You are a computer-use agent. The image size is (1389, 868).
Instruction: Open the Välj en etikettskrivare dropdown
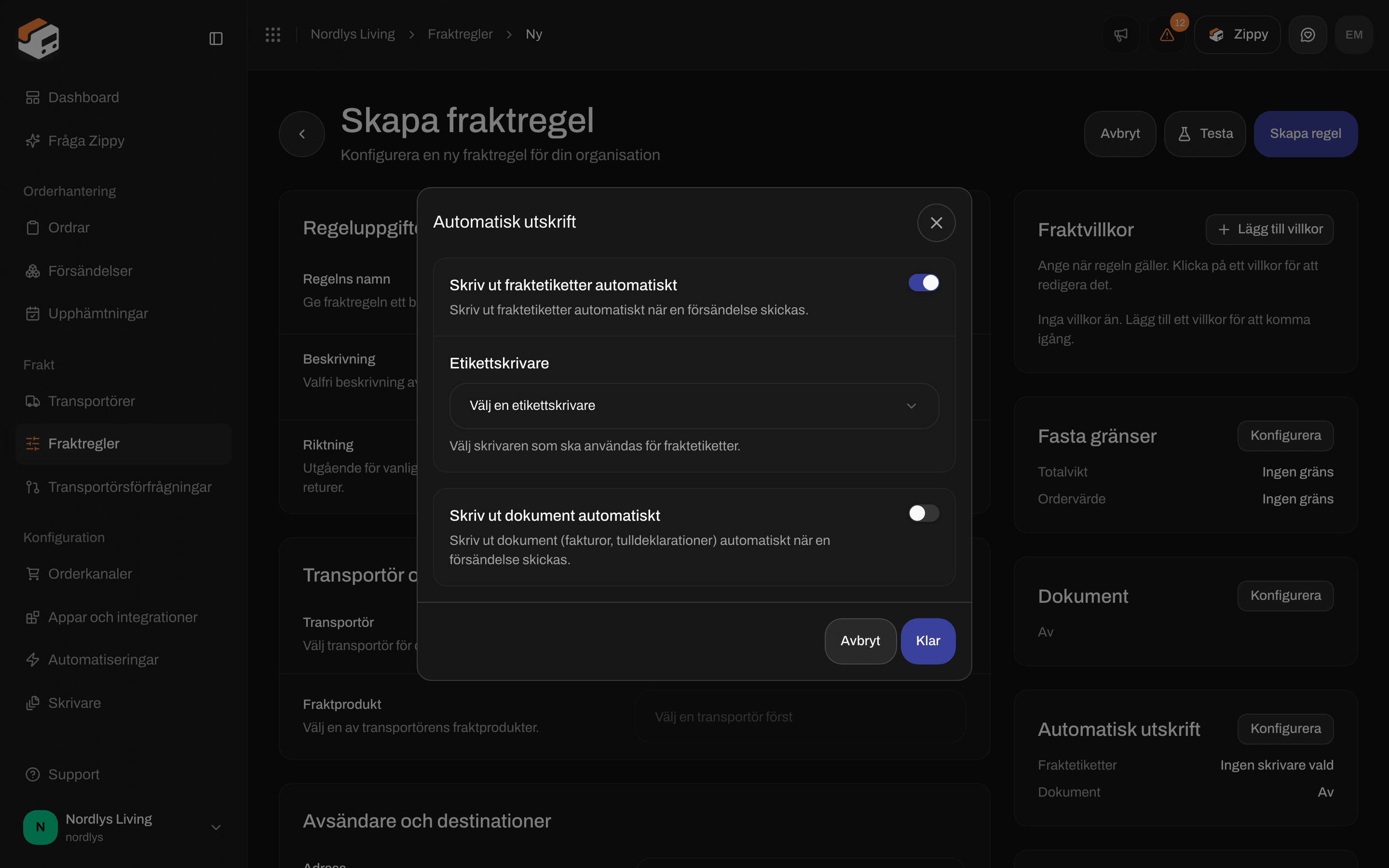point(694,406)
